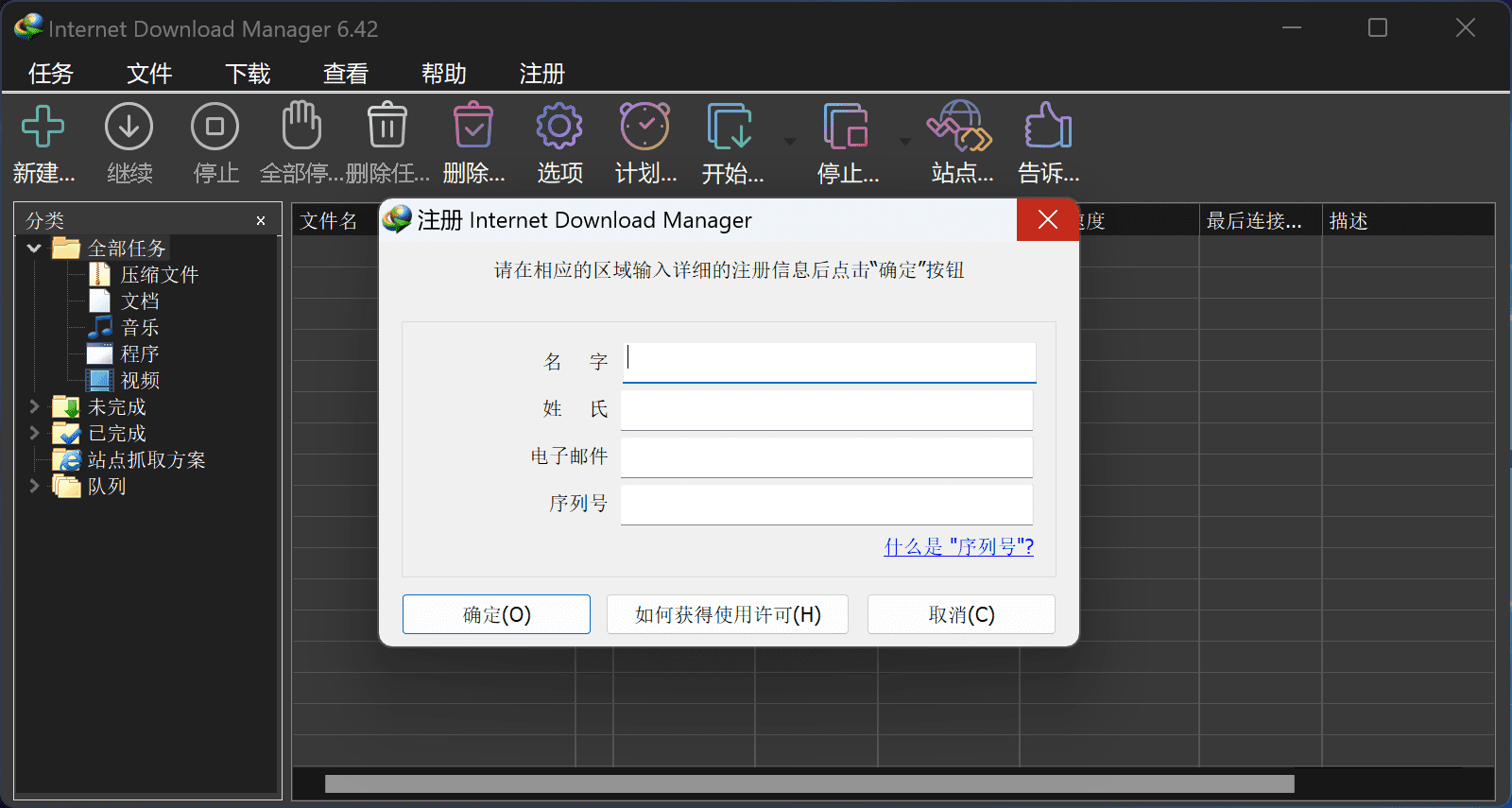Open the dropdown arrow beside 开始 queue

click(790, 142)
